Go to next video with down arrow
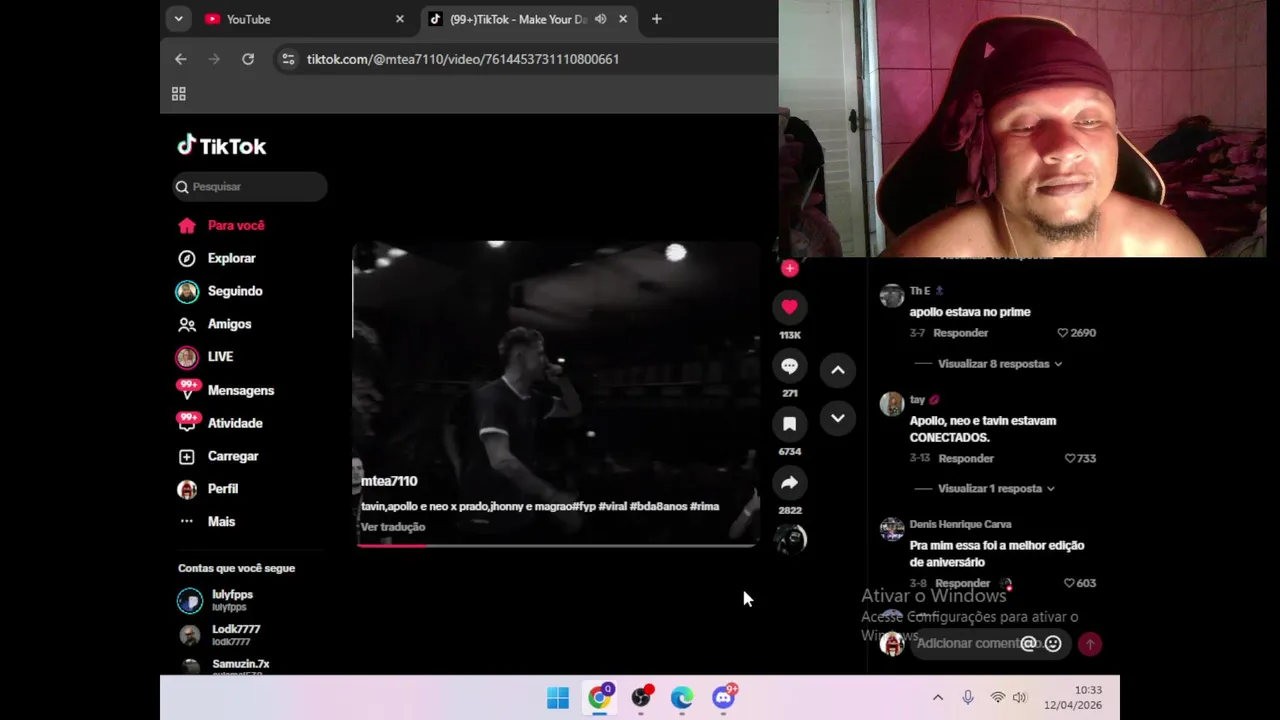The image size is (1280, 720). click(x=838, y=418)
